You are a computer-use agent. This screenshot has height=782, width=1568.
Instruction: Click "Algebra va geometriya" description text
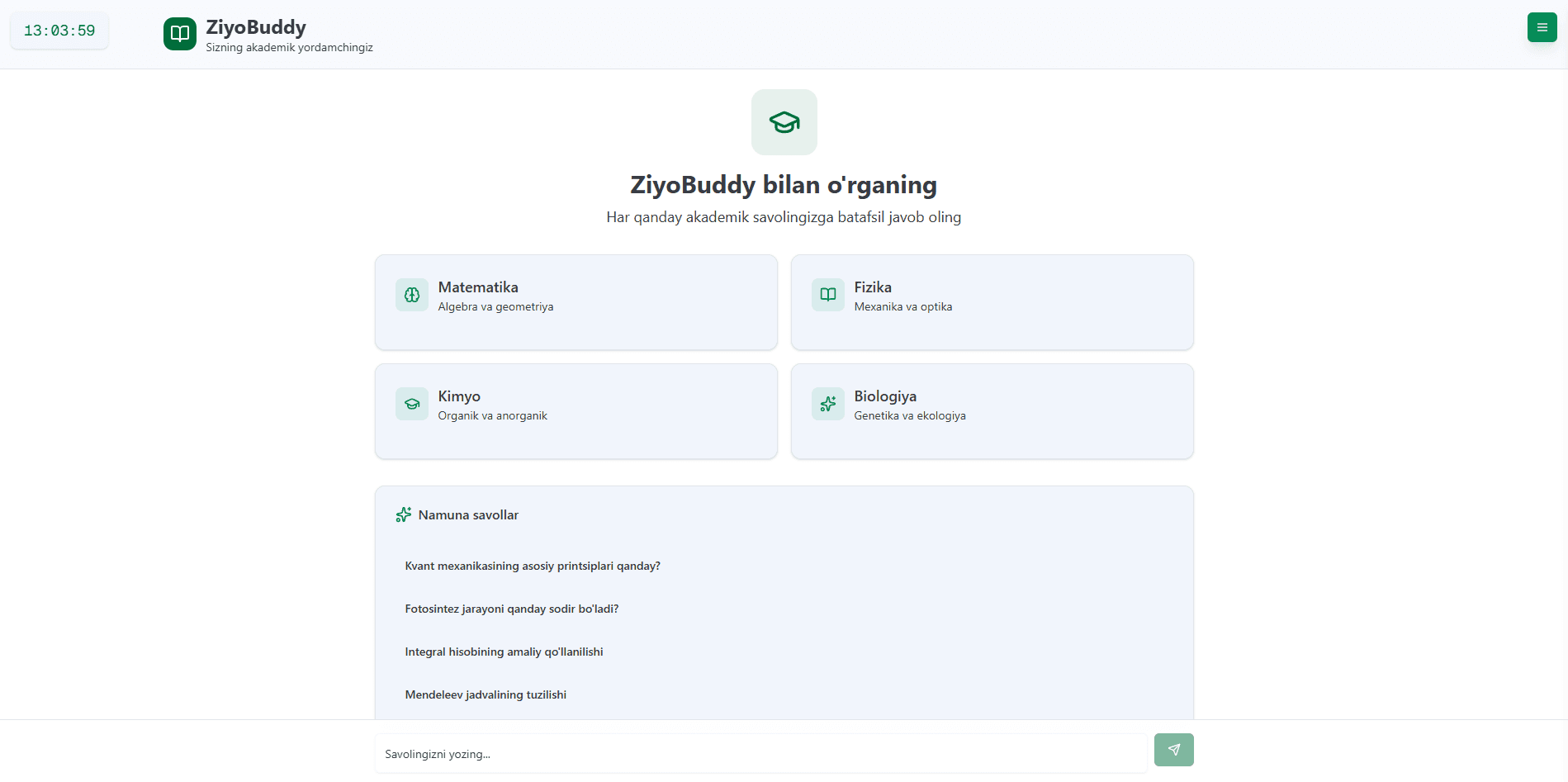[495, 306]
